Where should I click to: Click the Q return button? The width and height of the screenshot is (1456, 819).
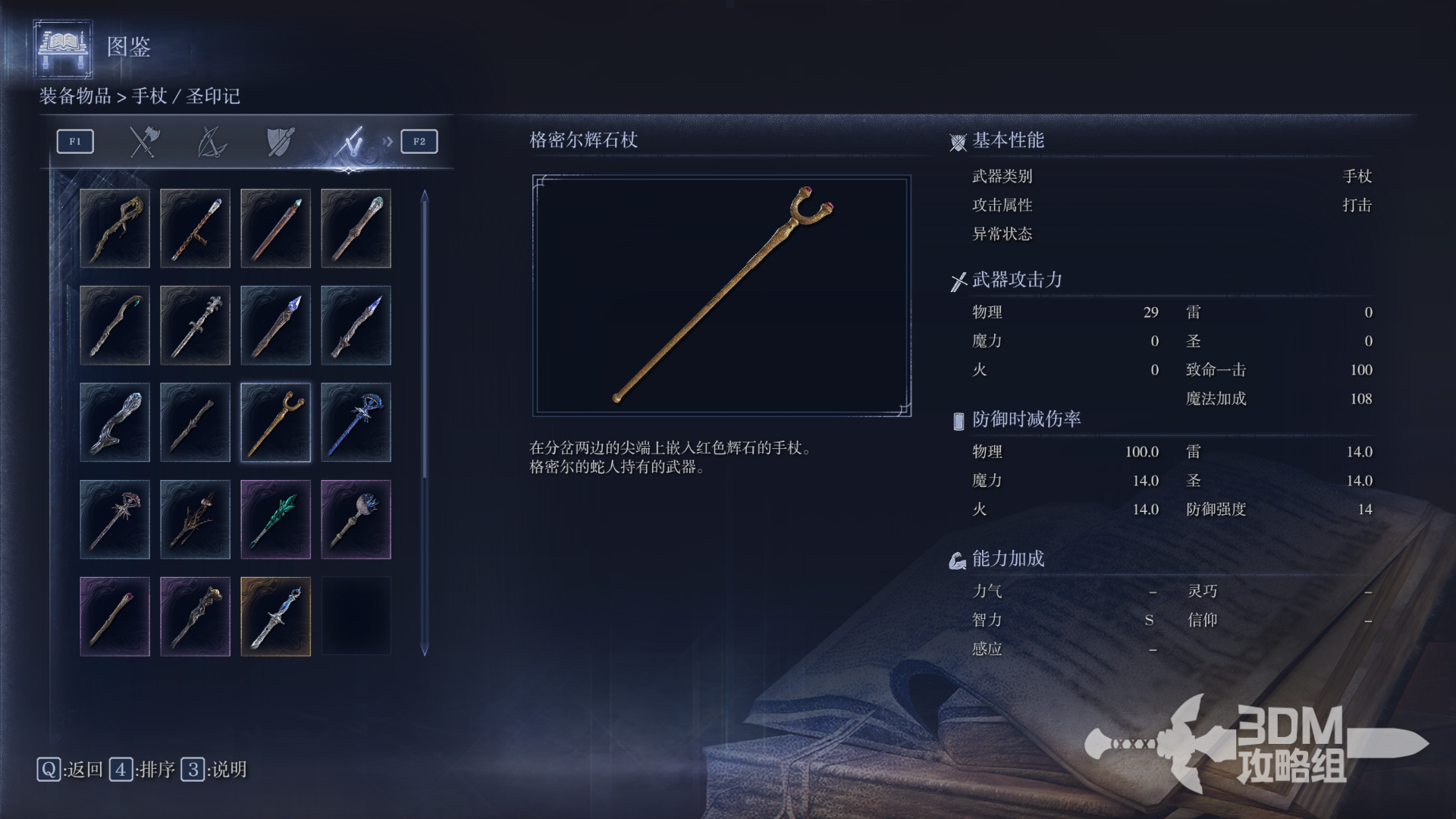pyautogui.click(x=49, y=770)
